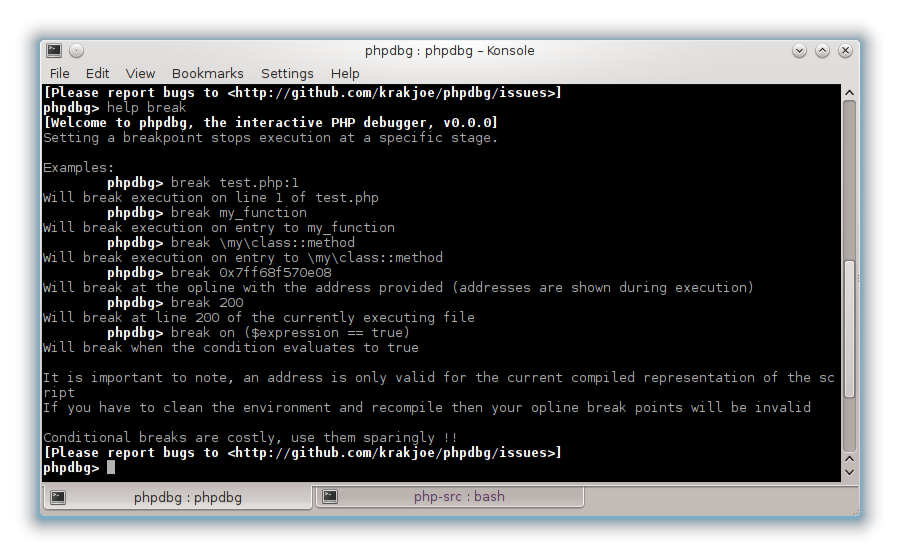Click the terminal icon on php-src tab
Screen dimensions: 900x556
point(330,497)
